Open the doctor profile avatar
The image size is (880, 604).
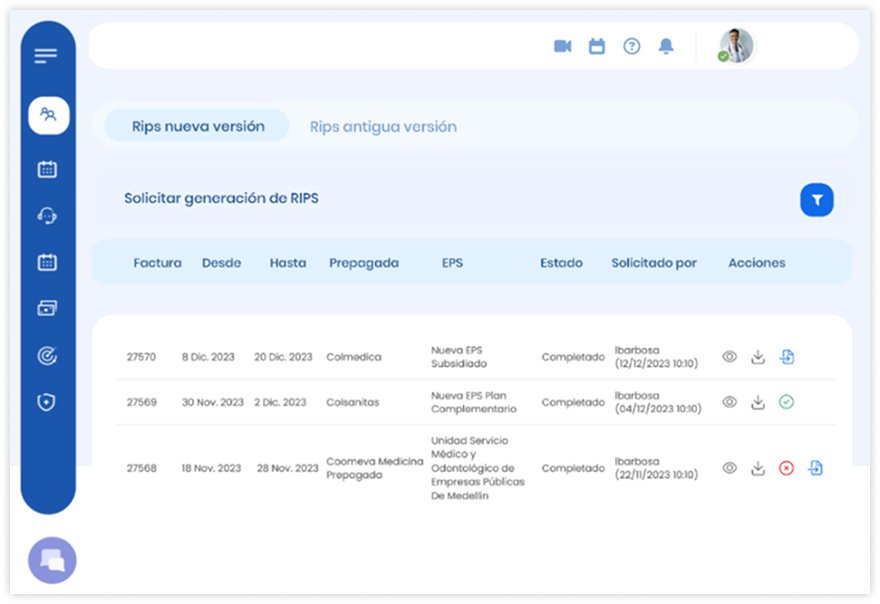point(736,45)
